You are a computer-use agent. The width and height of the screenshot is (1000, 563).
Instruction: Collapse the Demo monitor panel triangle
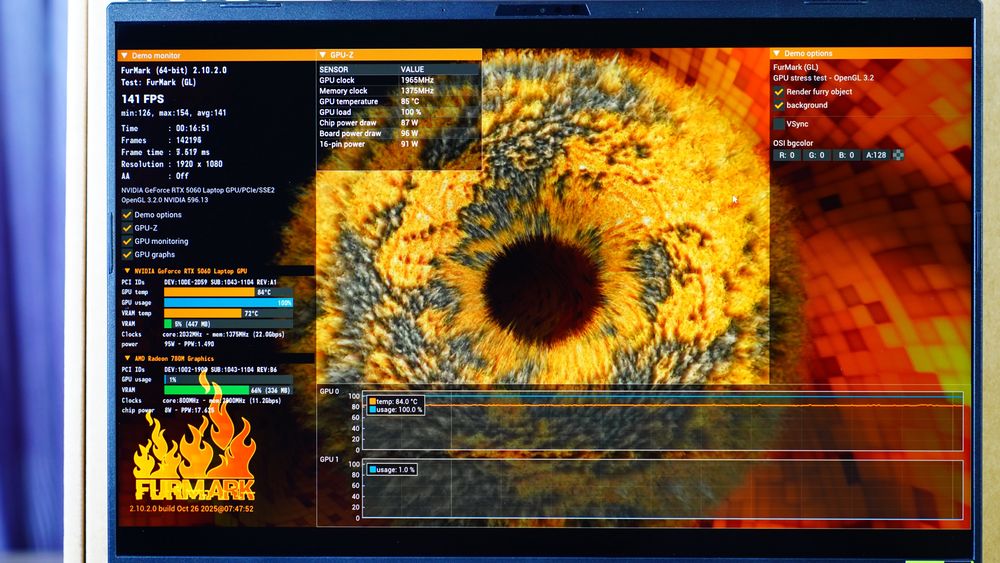tap(124, 55)
